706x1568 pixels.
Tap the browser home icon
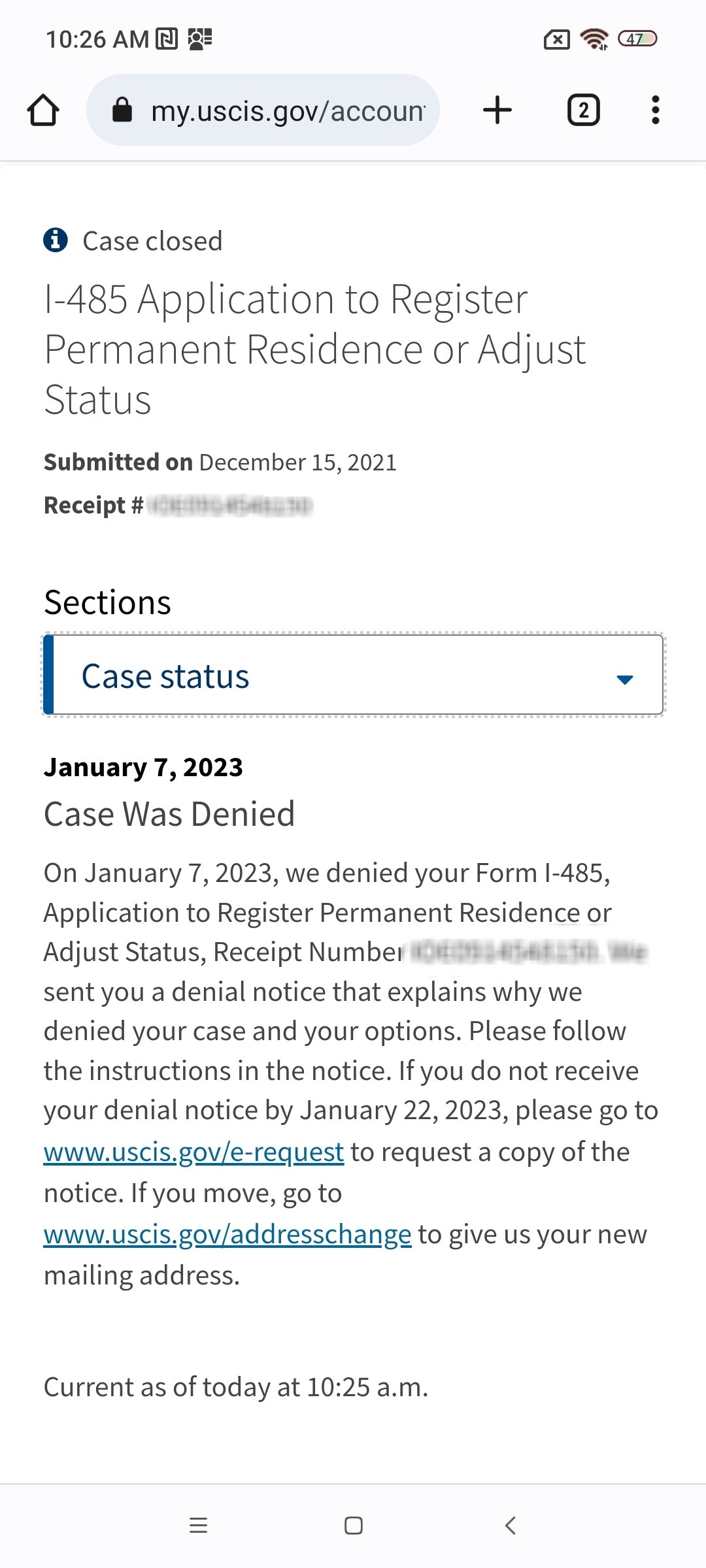(43, 110)
